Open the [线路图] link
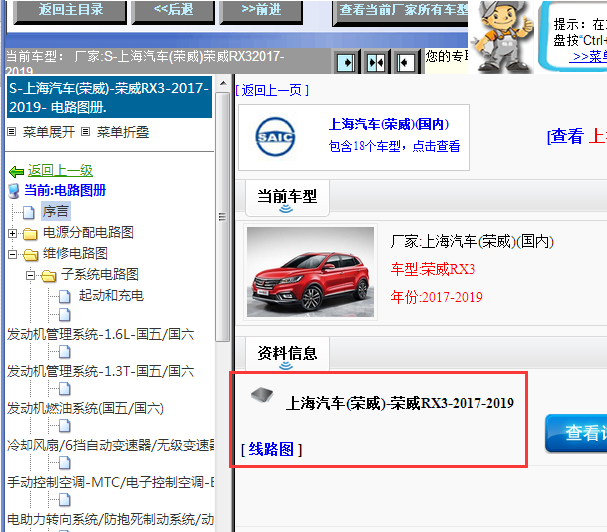 (271, 449)
